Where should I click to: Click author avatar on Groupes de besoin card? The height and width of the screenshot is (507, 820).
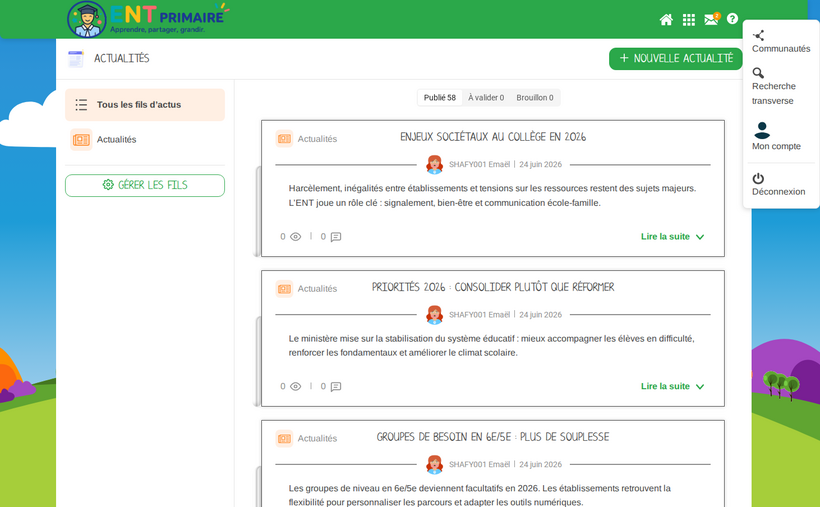(x=434, y=464)
